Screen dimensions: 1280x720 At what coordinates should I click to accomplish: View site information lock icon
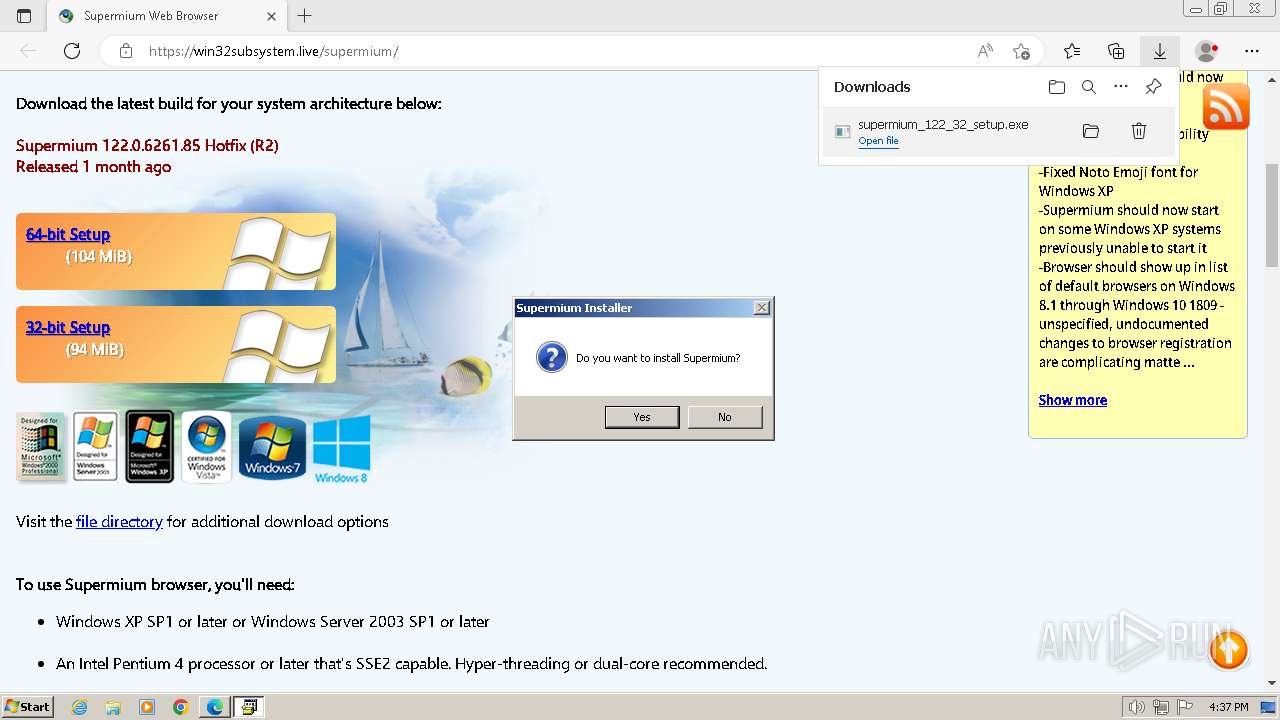tap(126, 51)
